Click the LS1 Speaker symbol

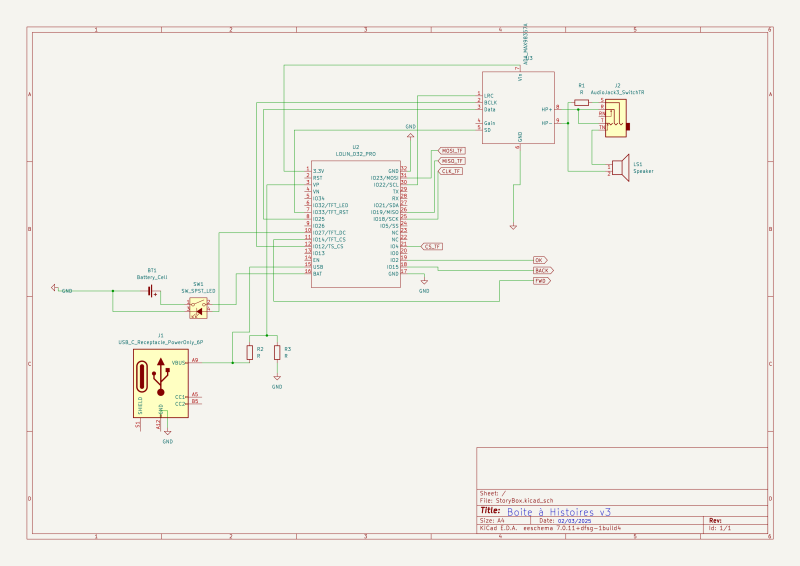[x=620, y=167]
